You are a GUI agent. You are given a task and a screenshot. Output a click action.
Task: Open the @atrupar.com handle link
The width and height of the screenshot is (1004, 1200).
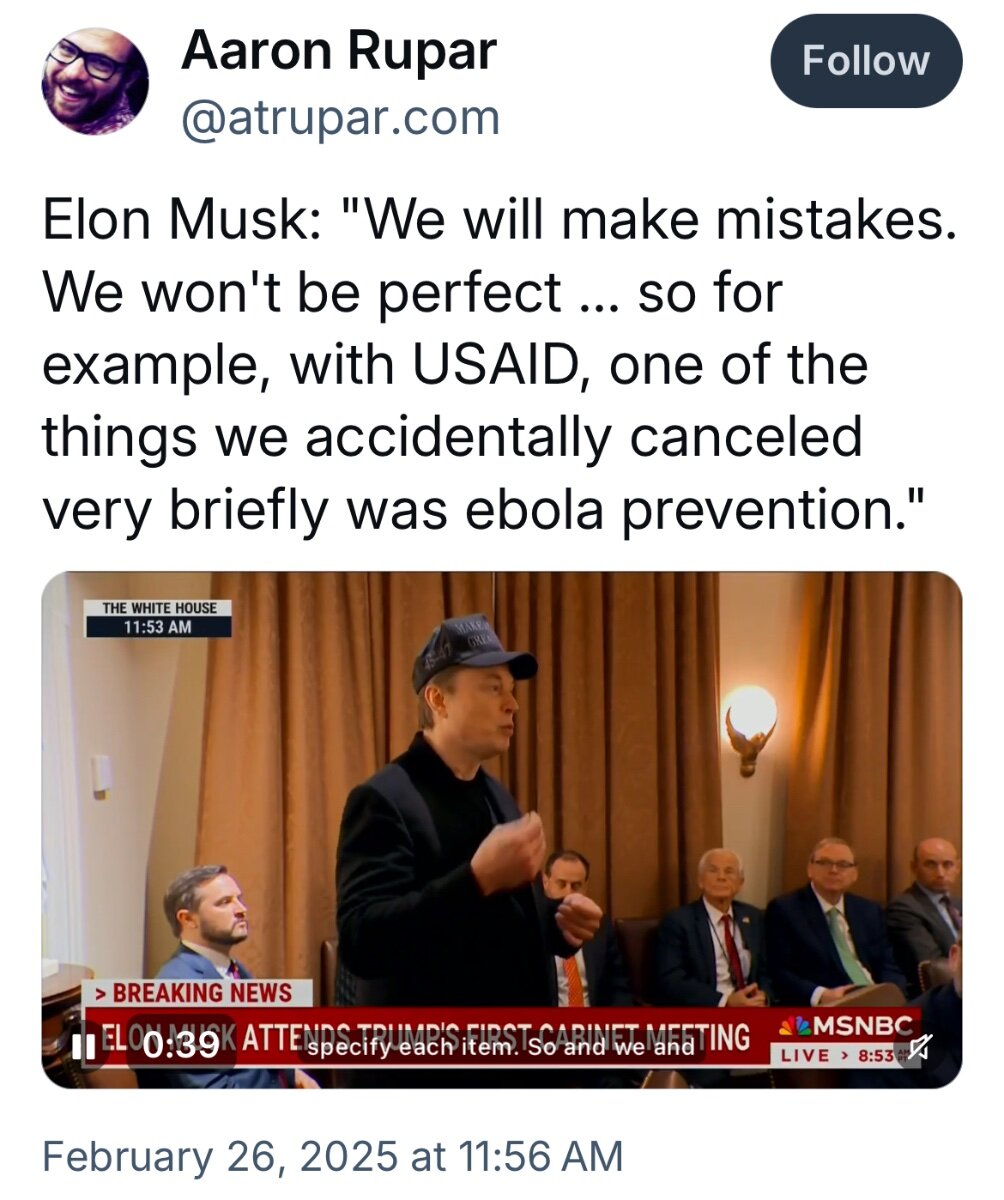coord(340,119)
